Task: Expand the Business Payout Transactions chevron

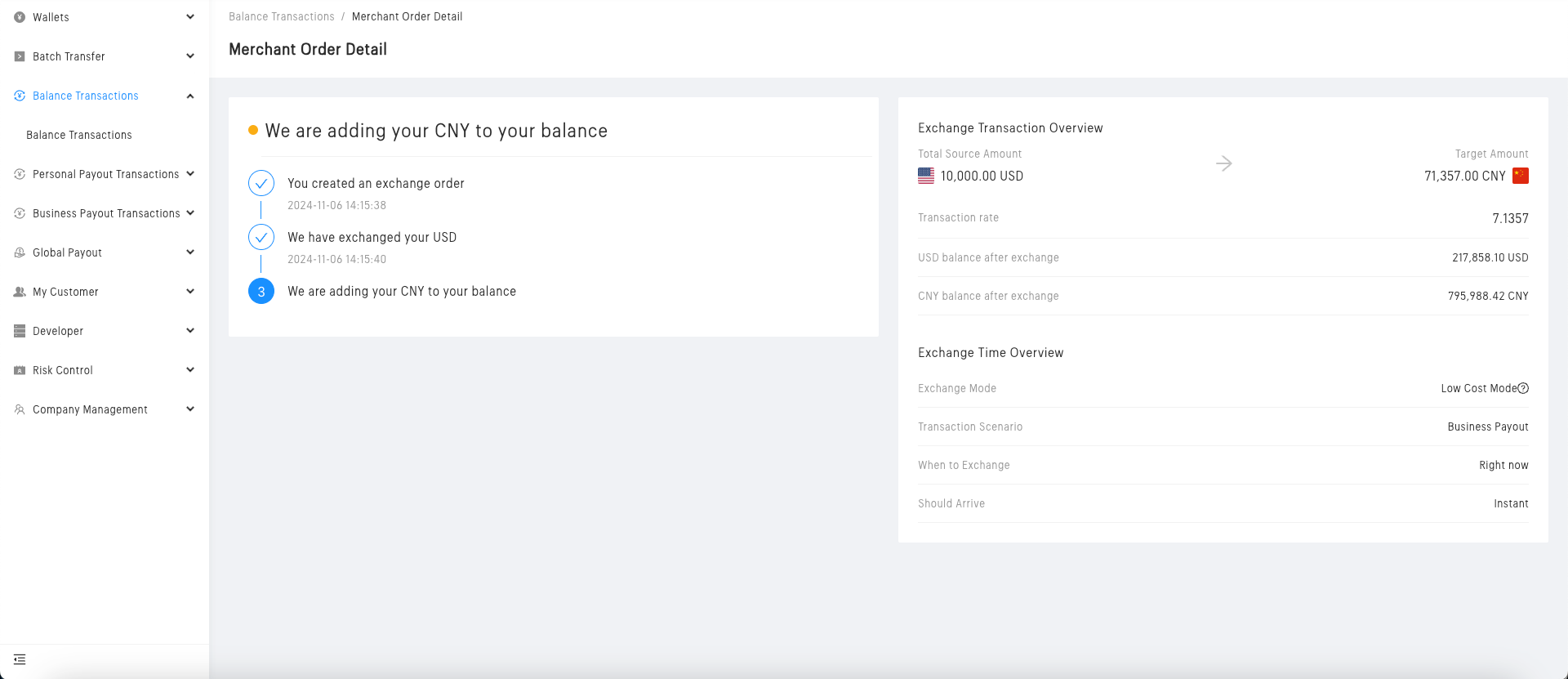Action: (190, 213)
